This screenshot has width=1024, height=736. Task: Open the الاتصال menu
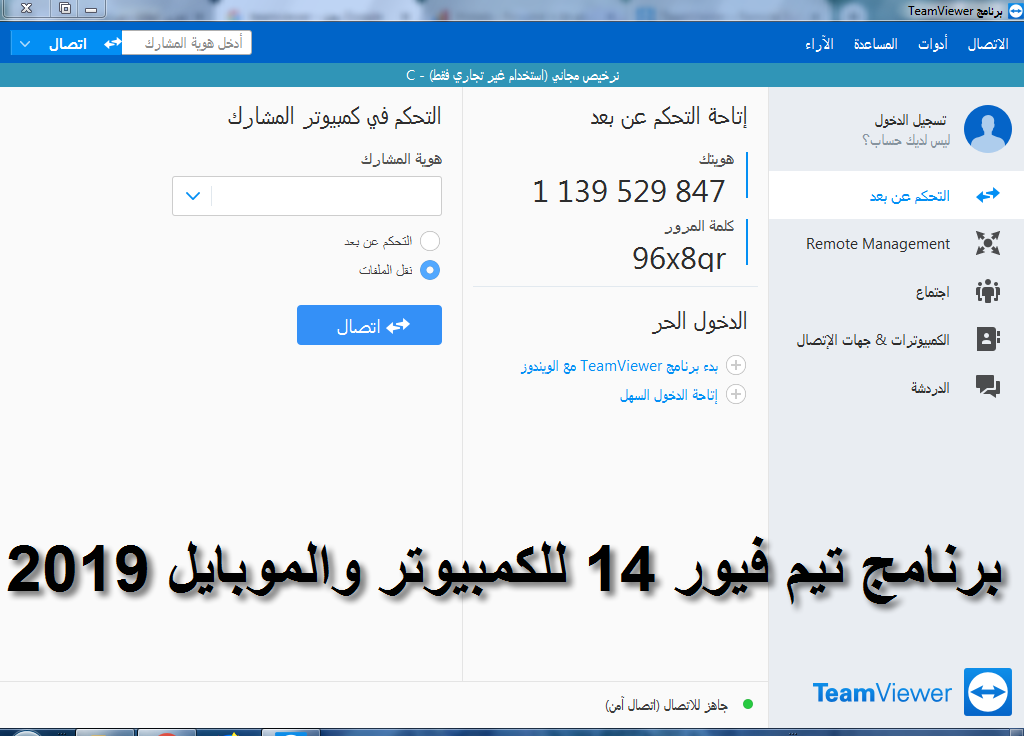(x=987, y=44)
